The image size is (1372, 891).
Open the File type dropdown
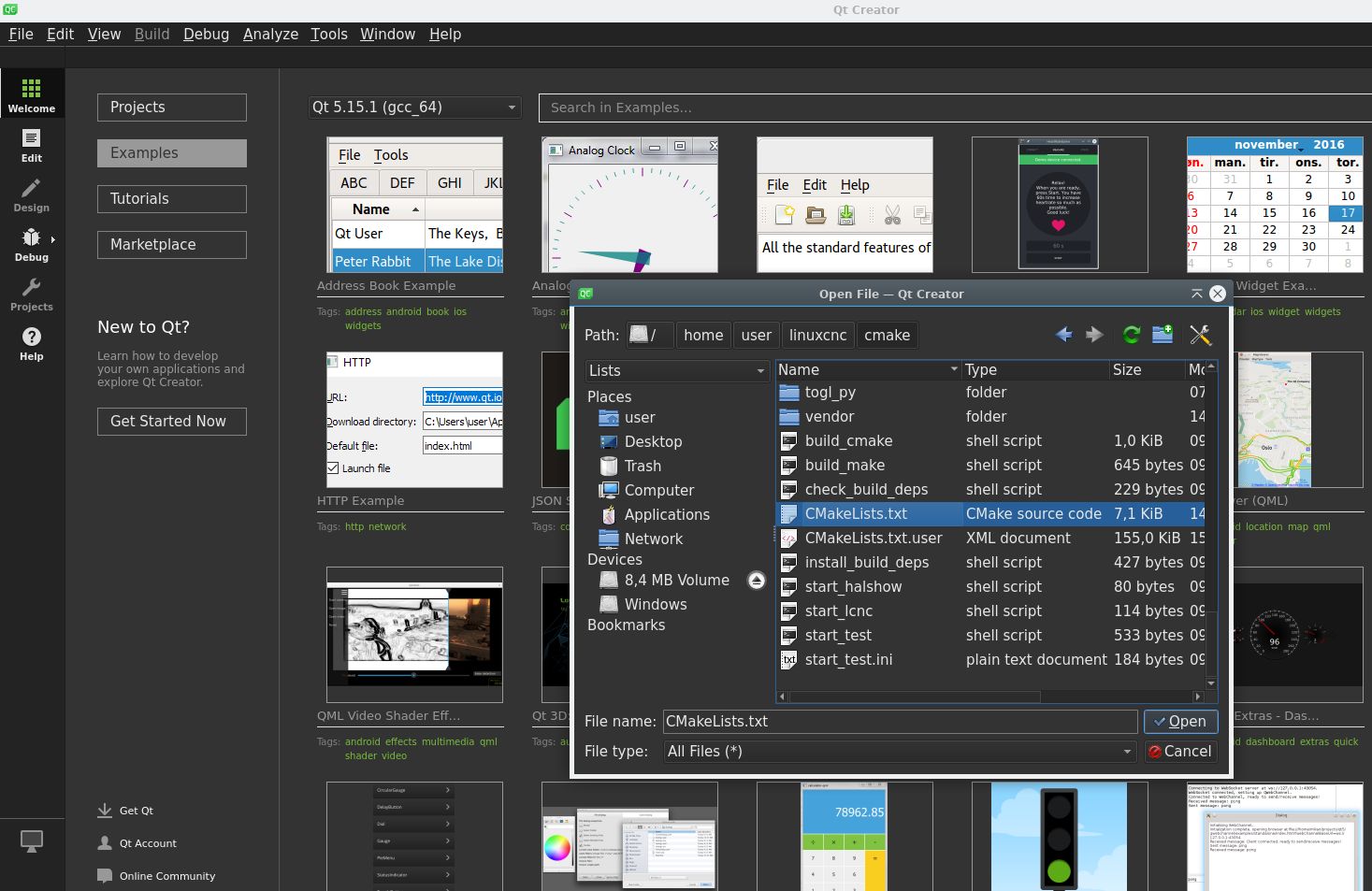click(900, 752)
